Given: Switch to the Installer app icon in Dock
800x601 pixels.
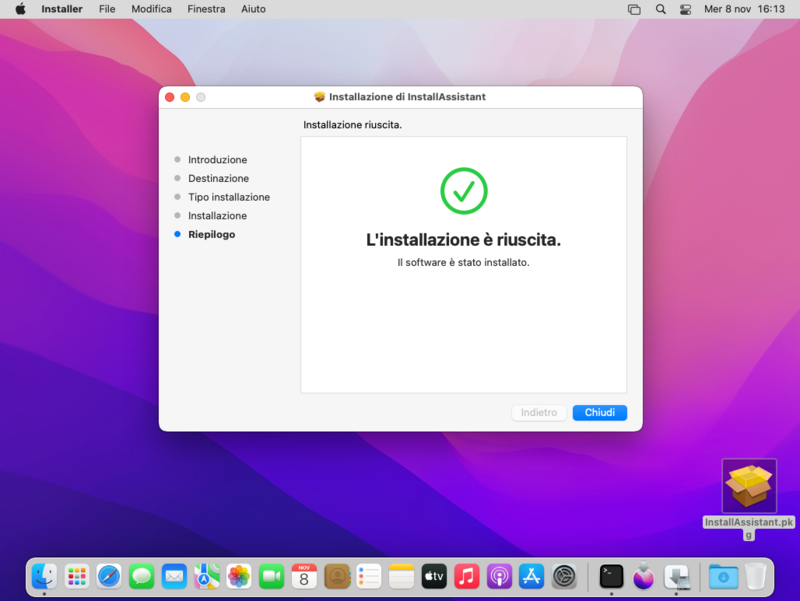Looking at the screenshot, I should [x=677, y=577].
